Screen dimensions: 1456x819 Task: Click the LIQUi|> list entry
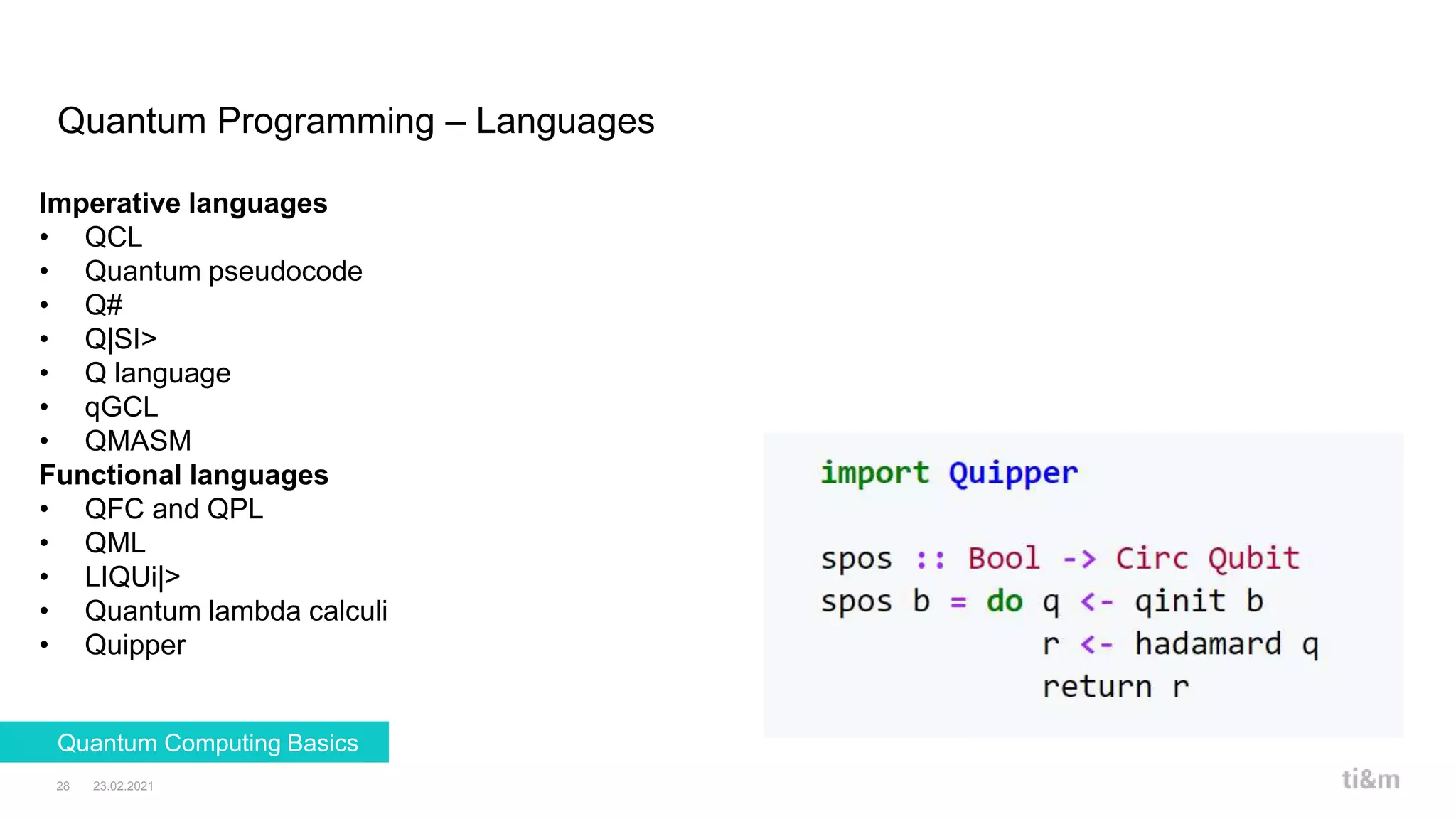(x=132, y=577)
